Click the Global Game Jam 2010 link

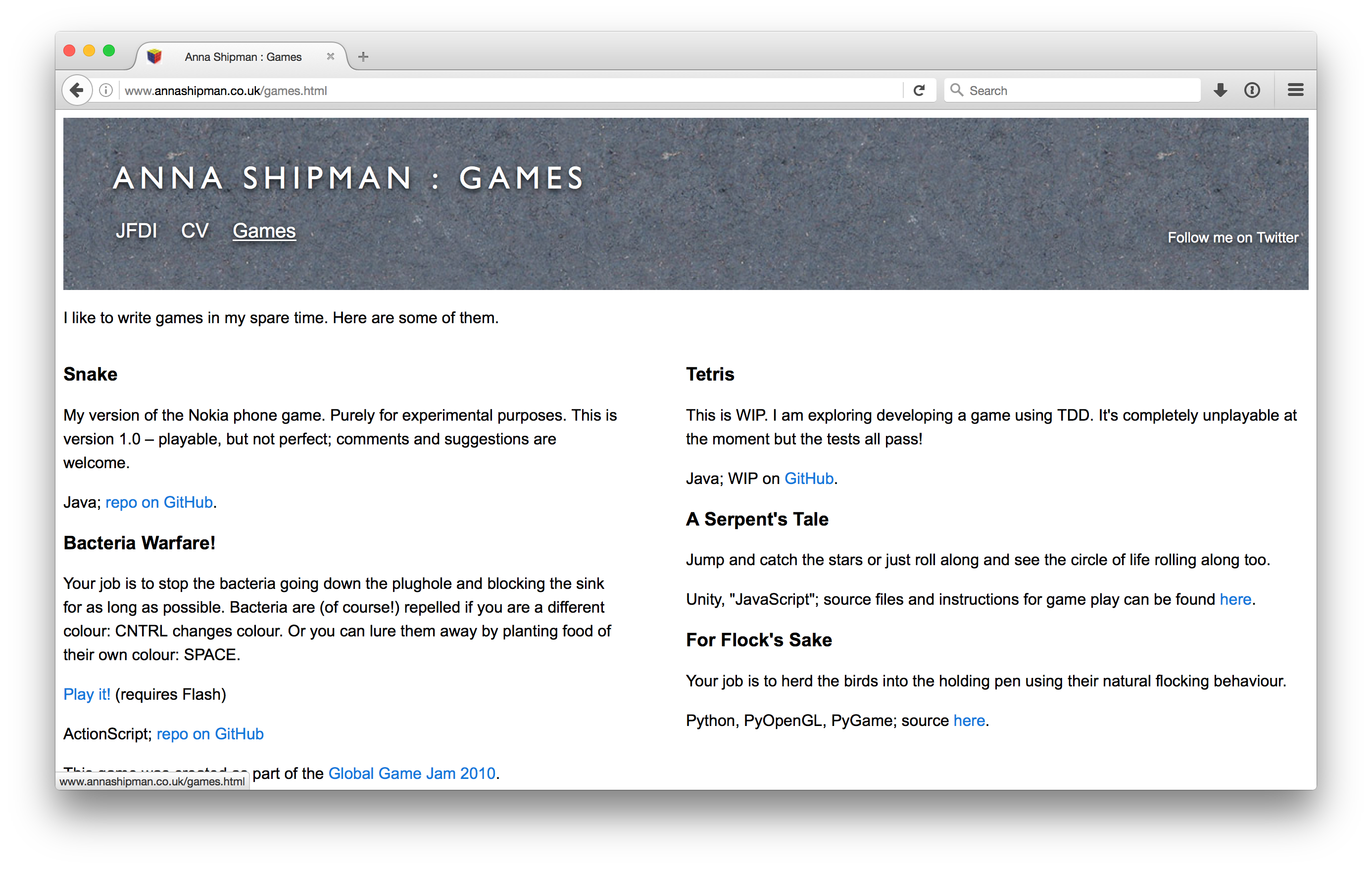click(x=413, y=772)
